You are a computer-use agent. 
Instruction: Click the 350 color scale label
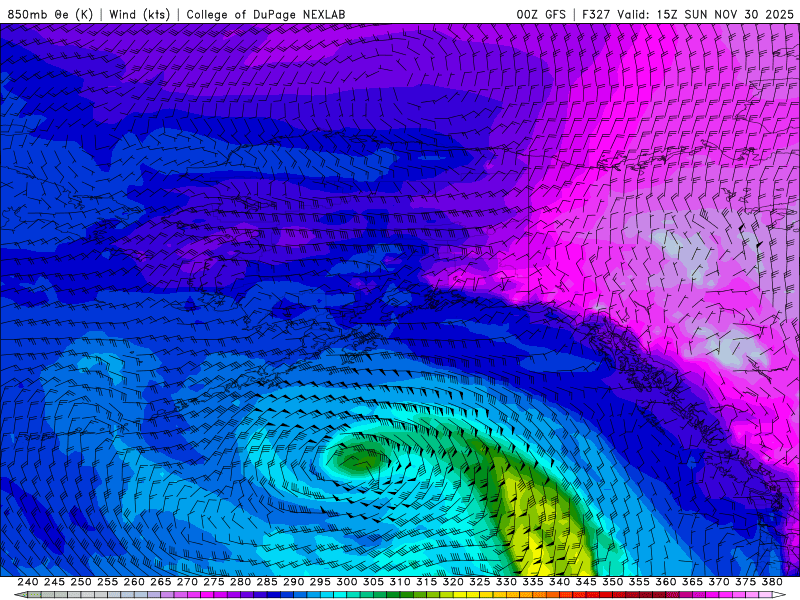(613, 582)
